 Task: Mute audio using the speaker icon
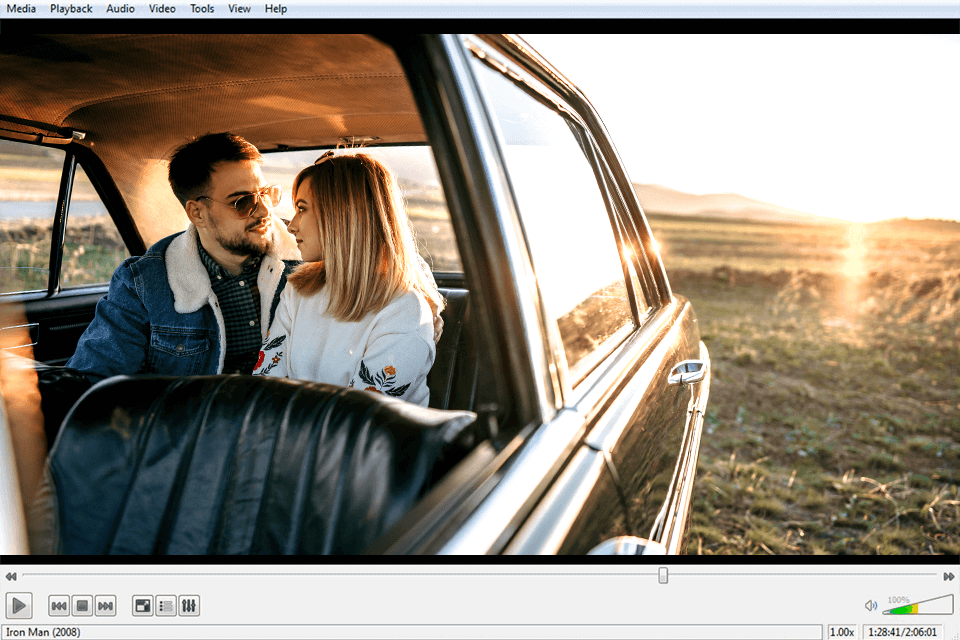click(871, 606)
